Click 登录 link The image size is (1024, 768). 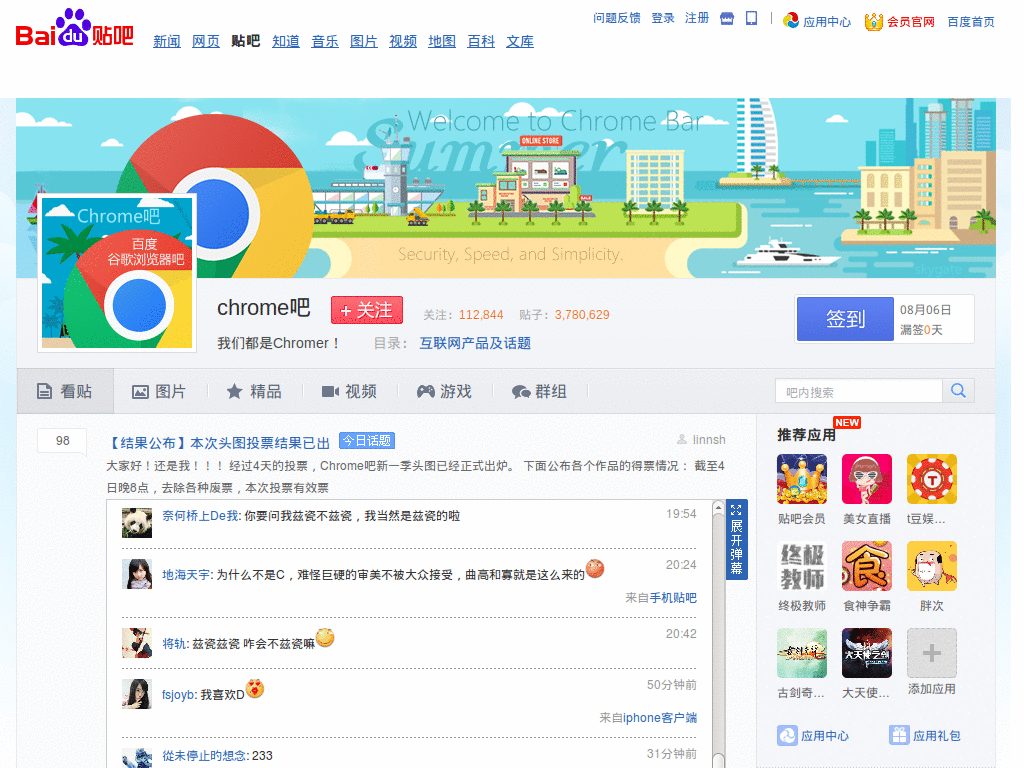click(x=663, y=18)
